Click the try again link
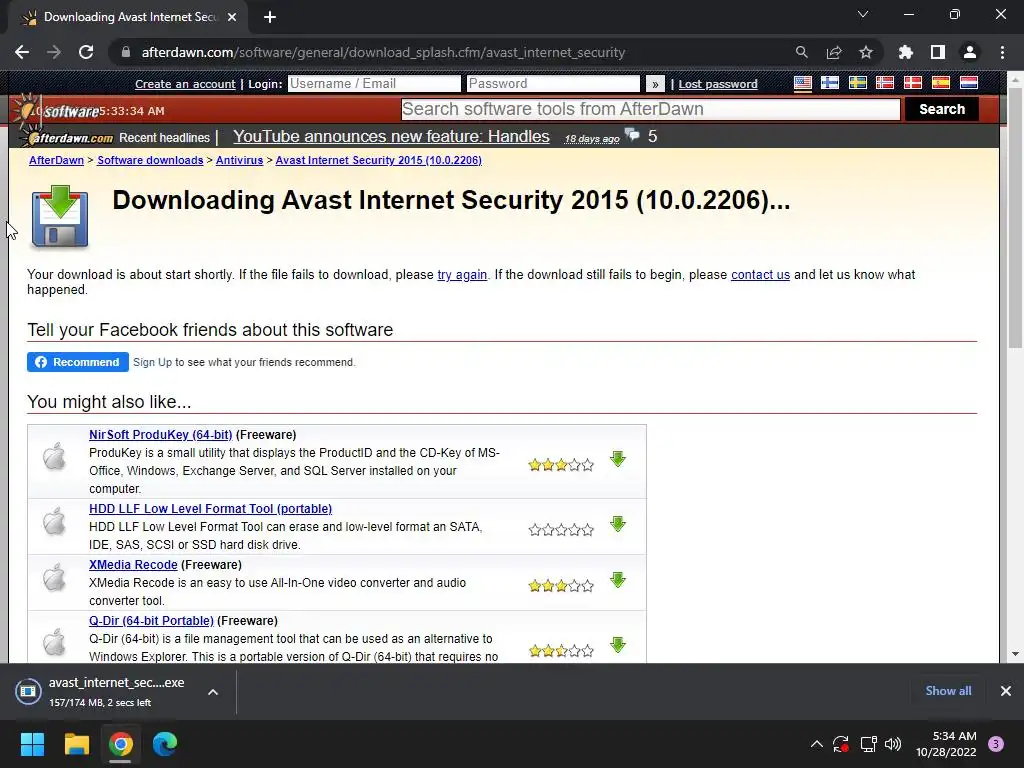Image resolution: width=1024 pixels, height=768 pixels. pyautogui.click(x=462, y=275)
